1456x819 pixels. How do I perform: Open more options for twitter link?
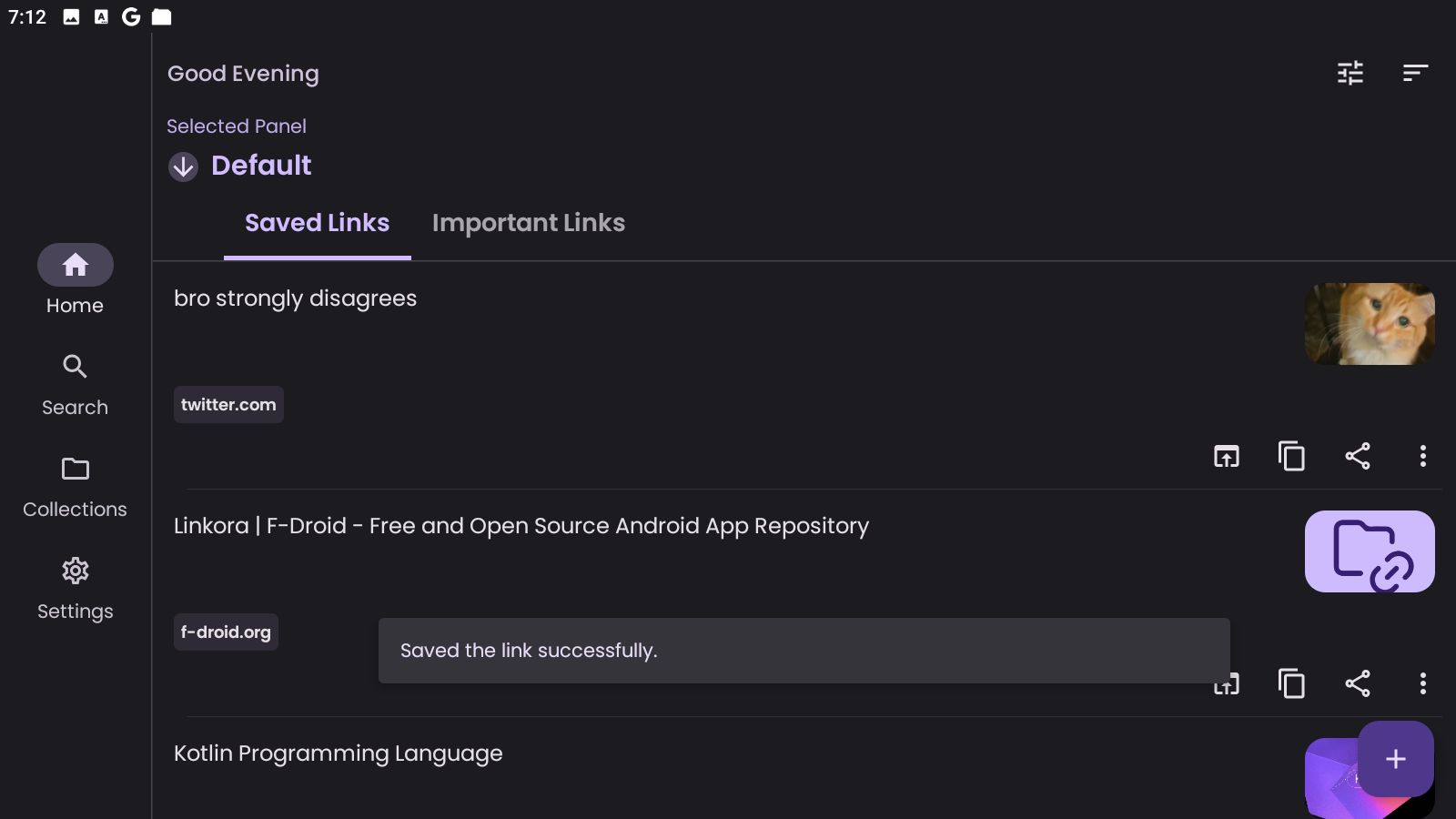click(x=1423, y=456)
